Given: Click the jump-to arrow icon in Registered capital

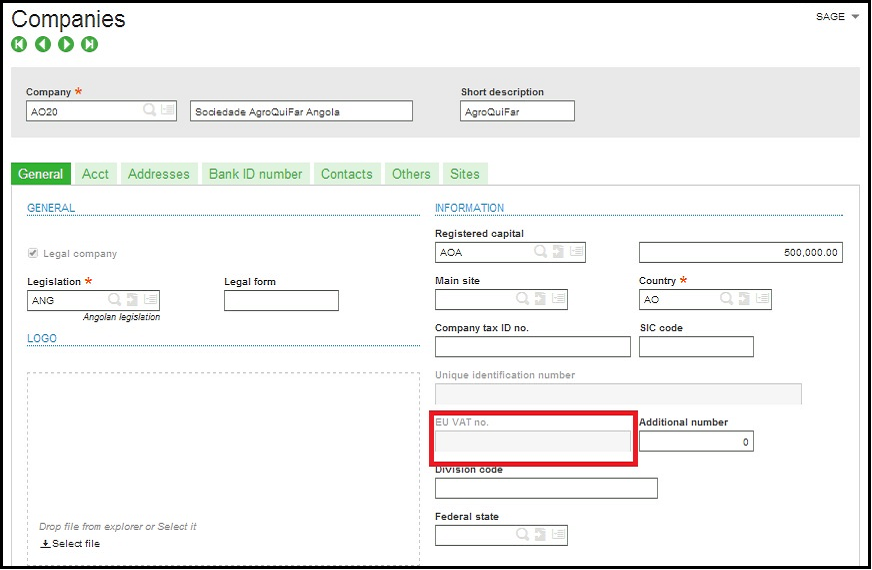Looking at the screenshot, I should [559, 252].
